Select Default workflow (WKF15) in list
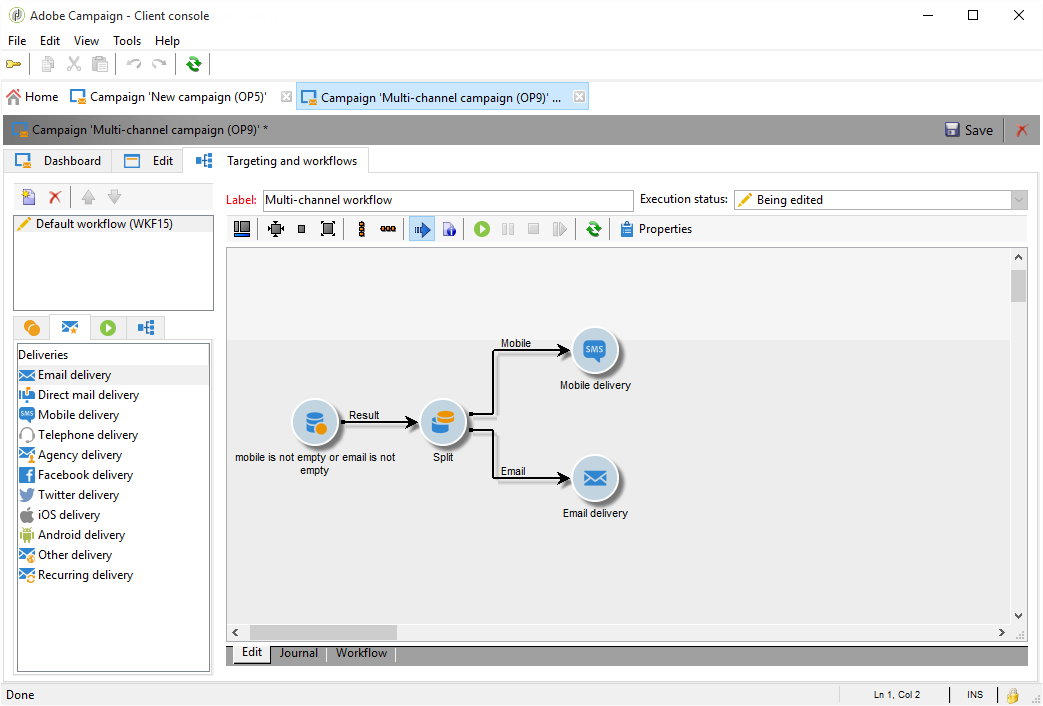This screenshot has width=1043, height=706. pos(113,224)
